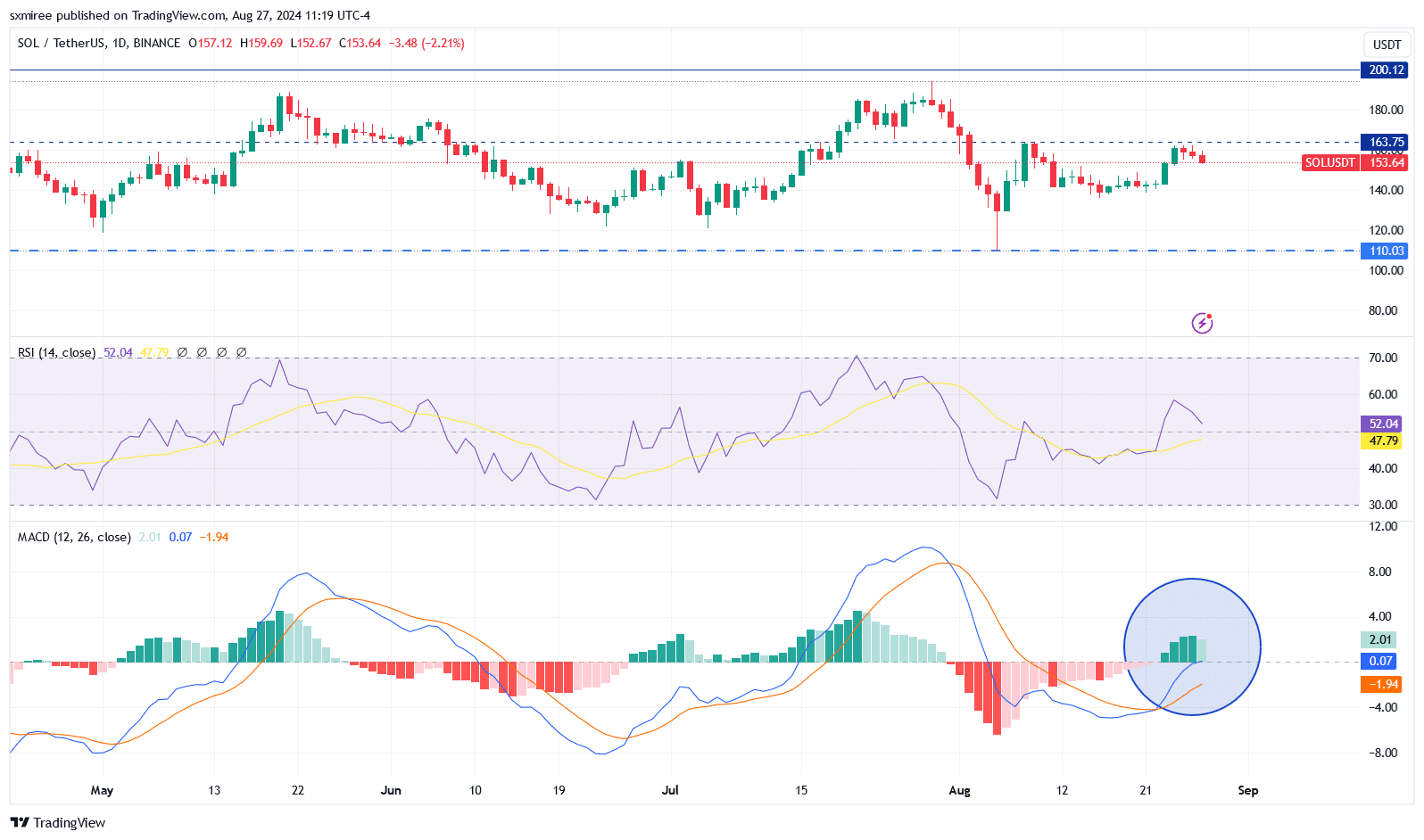Click the purple 52.04 tag on RSI axis
This screenshot has height=840, width=1424.
[x=1383, y=424]
